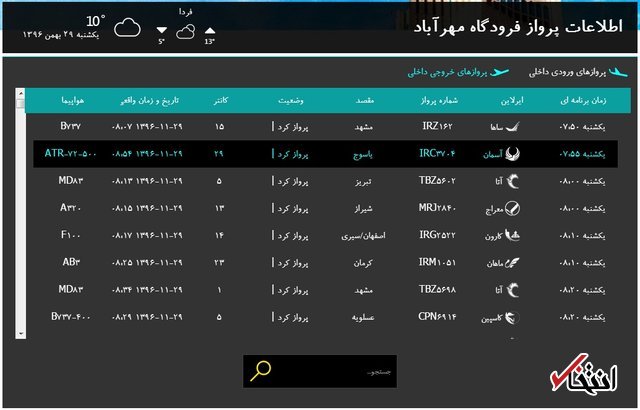
Task: Click destination یاسوج in highlighted row
Action: coord(363,155)
